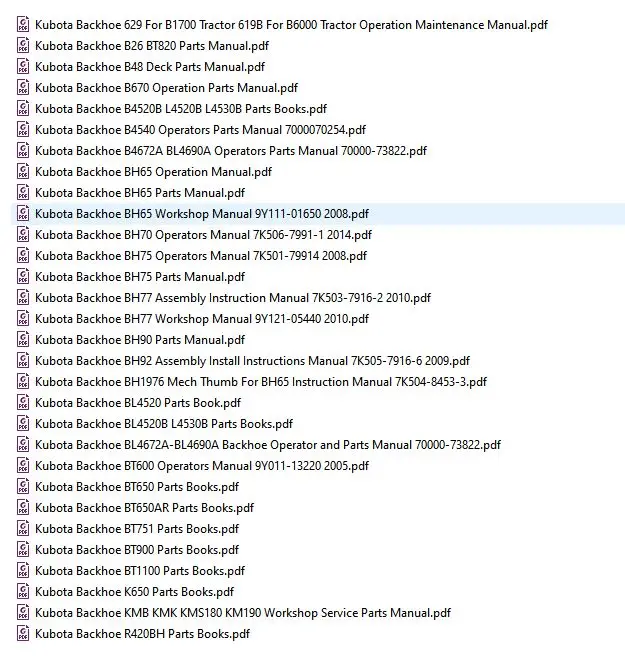
Task: Select Kubota Backhoe BH90 Parts Manual.pdf
Action: (x=140, y=340)
